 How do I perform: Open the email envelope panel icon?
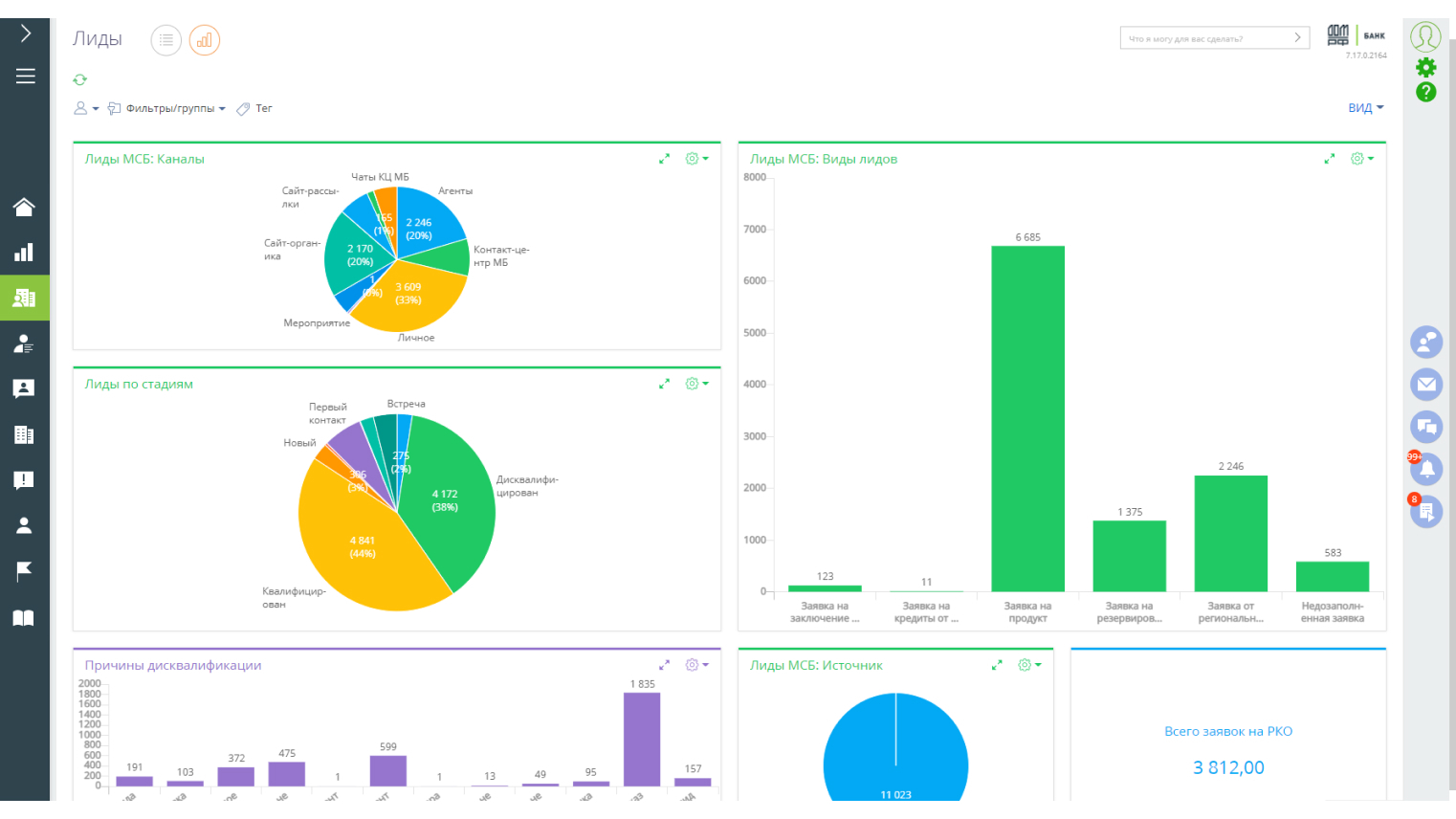click(x=1426, y=385)
